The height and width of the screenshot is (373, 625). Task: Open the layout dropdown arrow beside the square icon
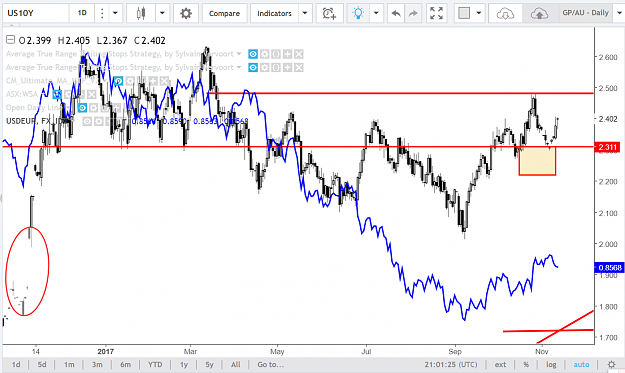point(479,14)
